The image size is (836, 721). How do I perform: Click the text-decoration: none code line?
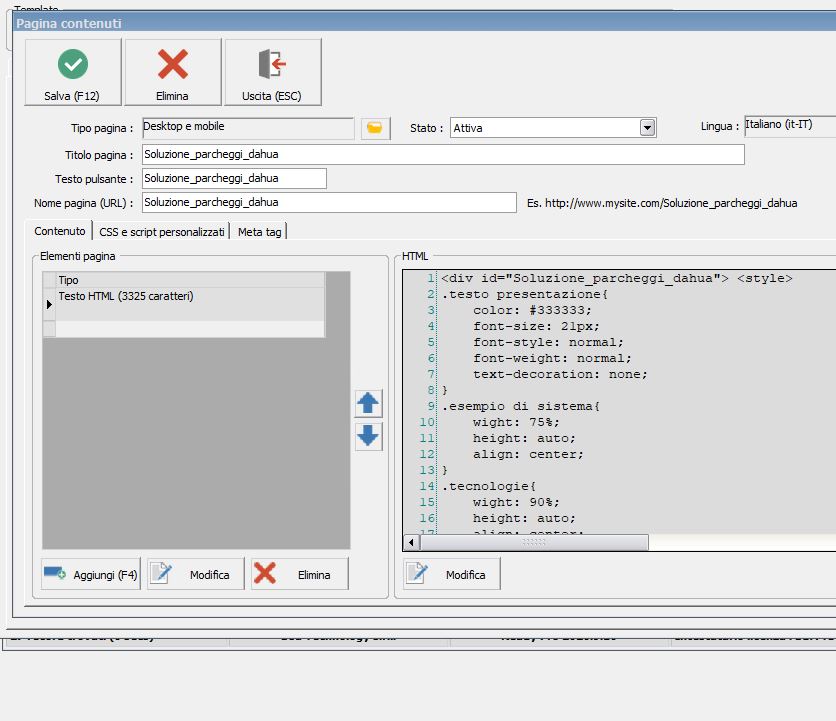[x=560, y=374]
